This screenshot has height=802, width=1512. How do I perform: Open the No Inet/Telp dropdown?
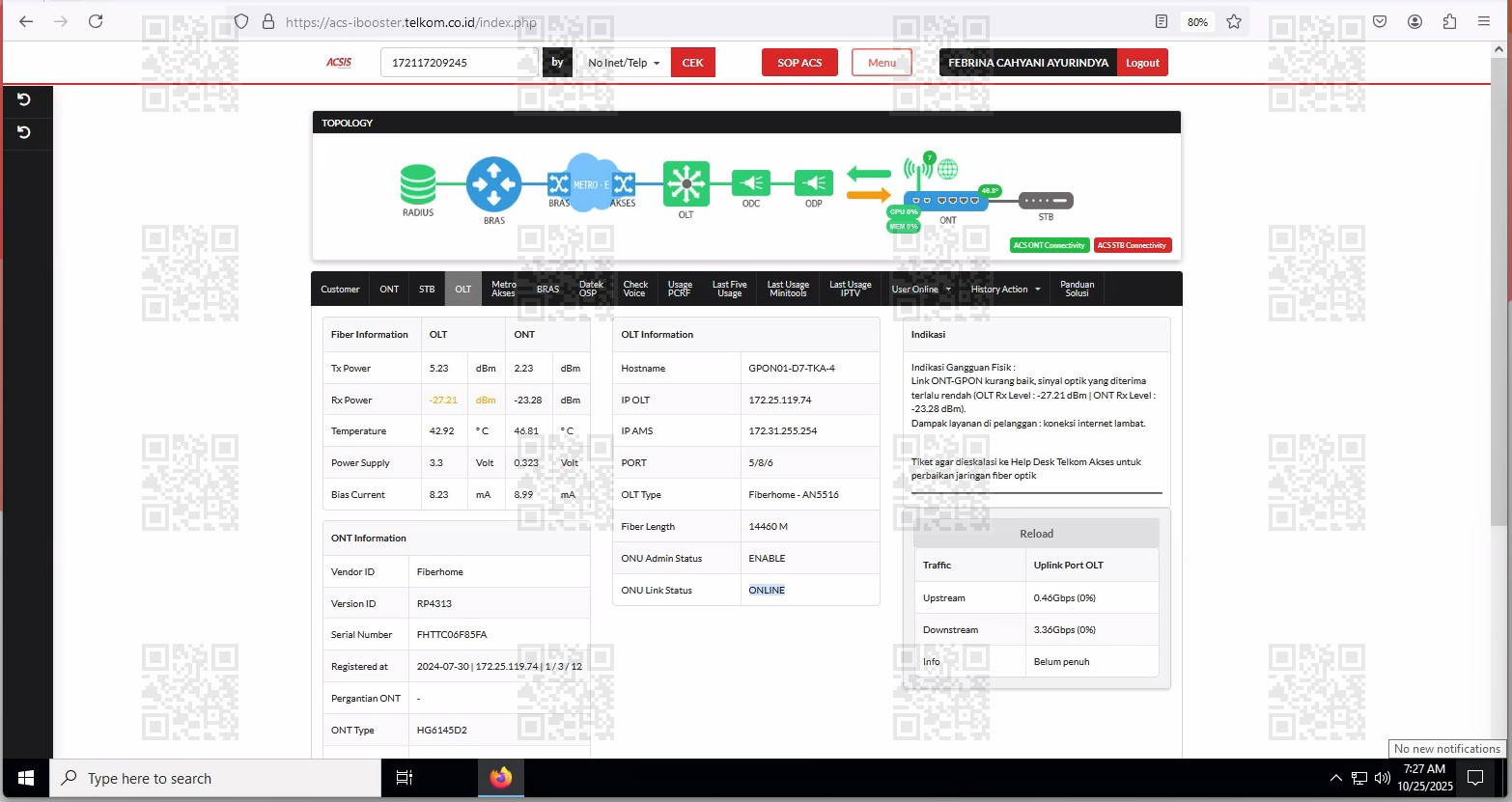click(624, 63)
